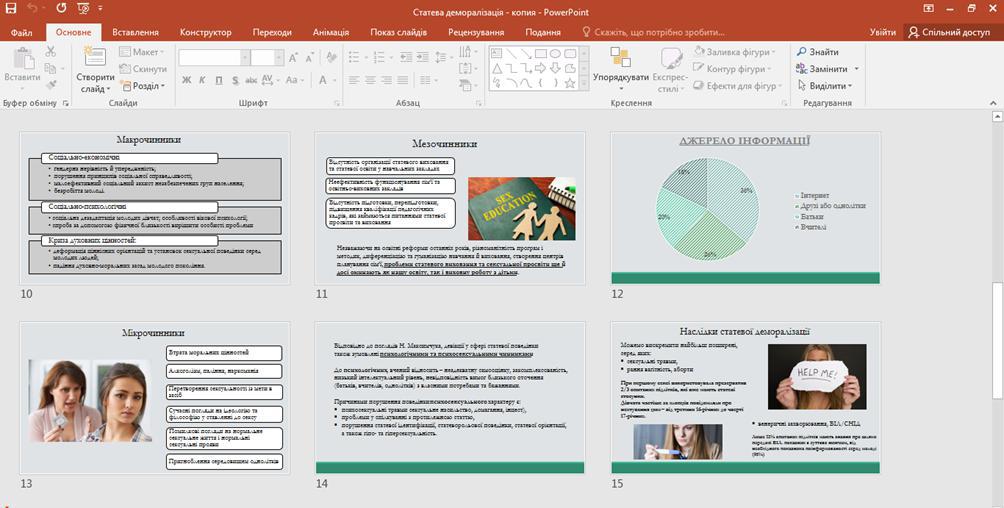Viewport: 1004px width, 508px height.
Task: Click the Увійти sign-in link
Action: click(x=883, y=32)
